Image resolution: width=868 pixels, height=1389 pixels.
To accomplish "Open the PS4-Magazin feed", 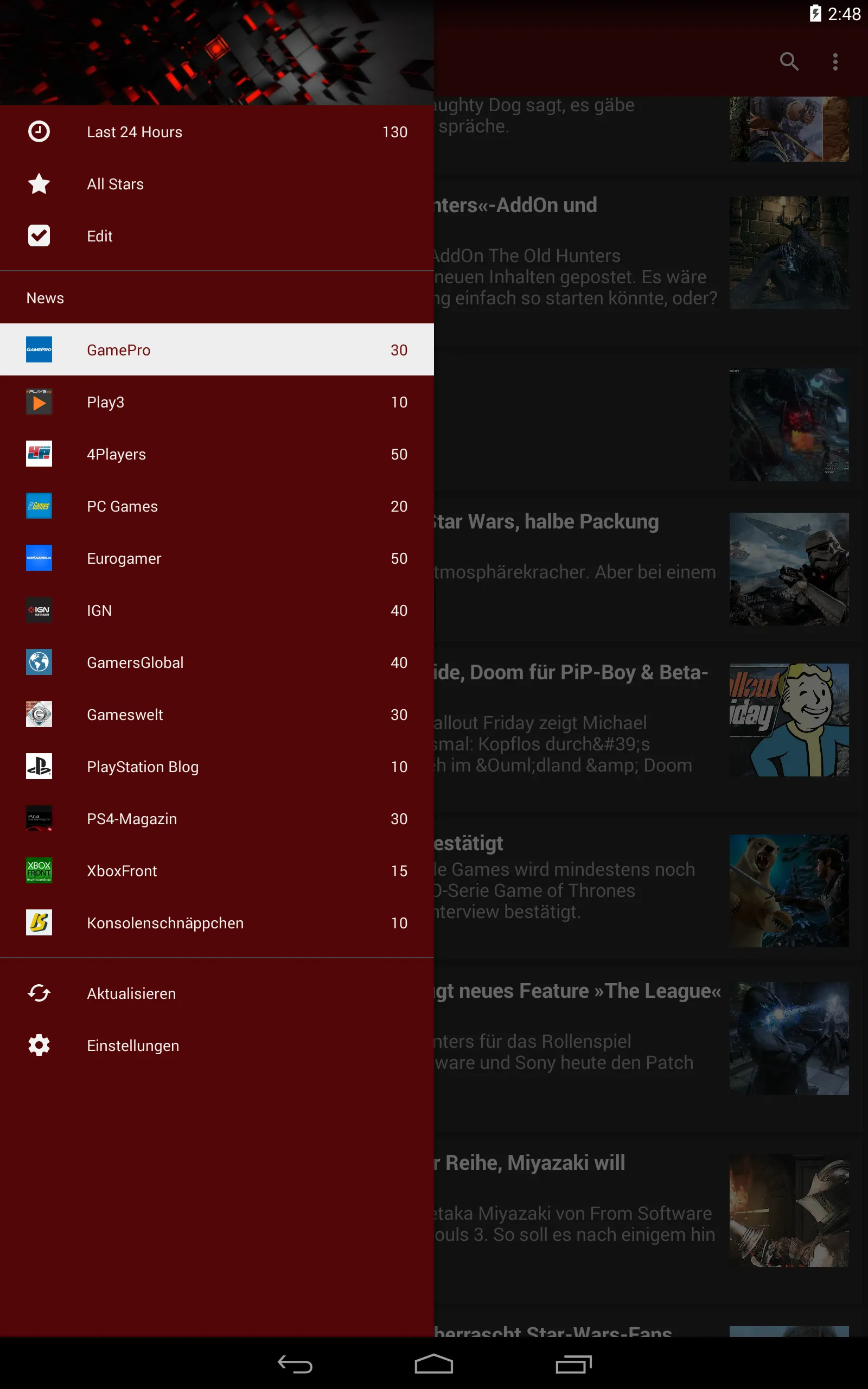I will [217, 818].
